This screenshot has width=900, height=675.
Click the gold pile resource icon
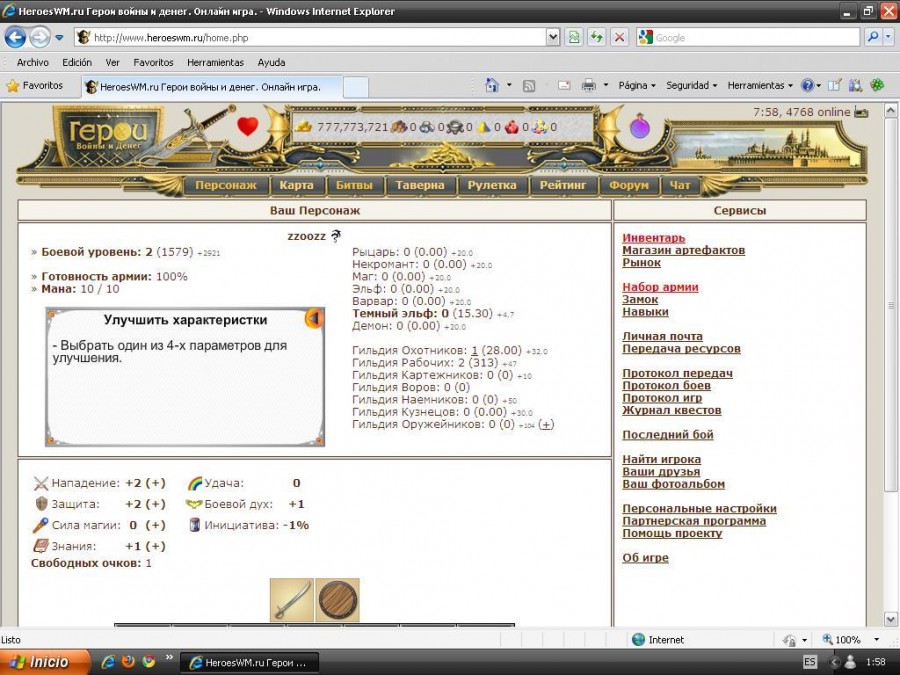tap(304, 127)
